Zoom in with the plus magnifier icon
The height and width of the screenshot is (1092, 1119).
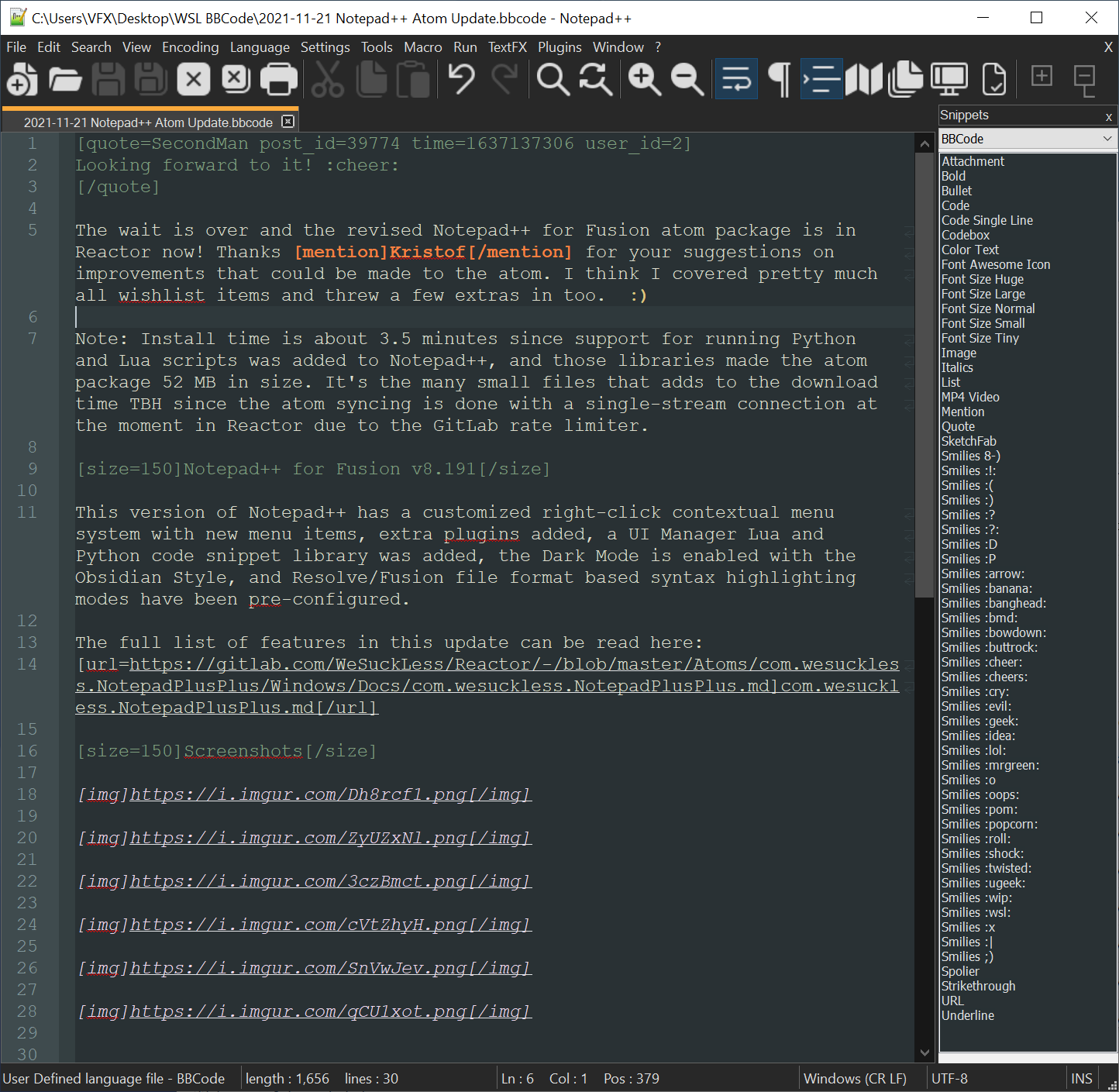click(x=645, y=79)
